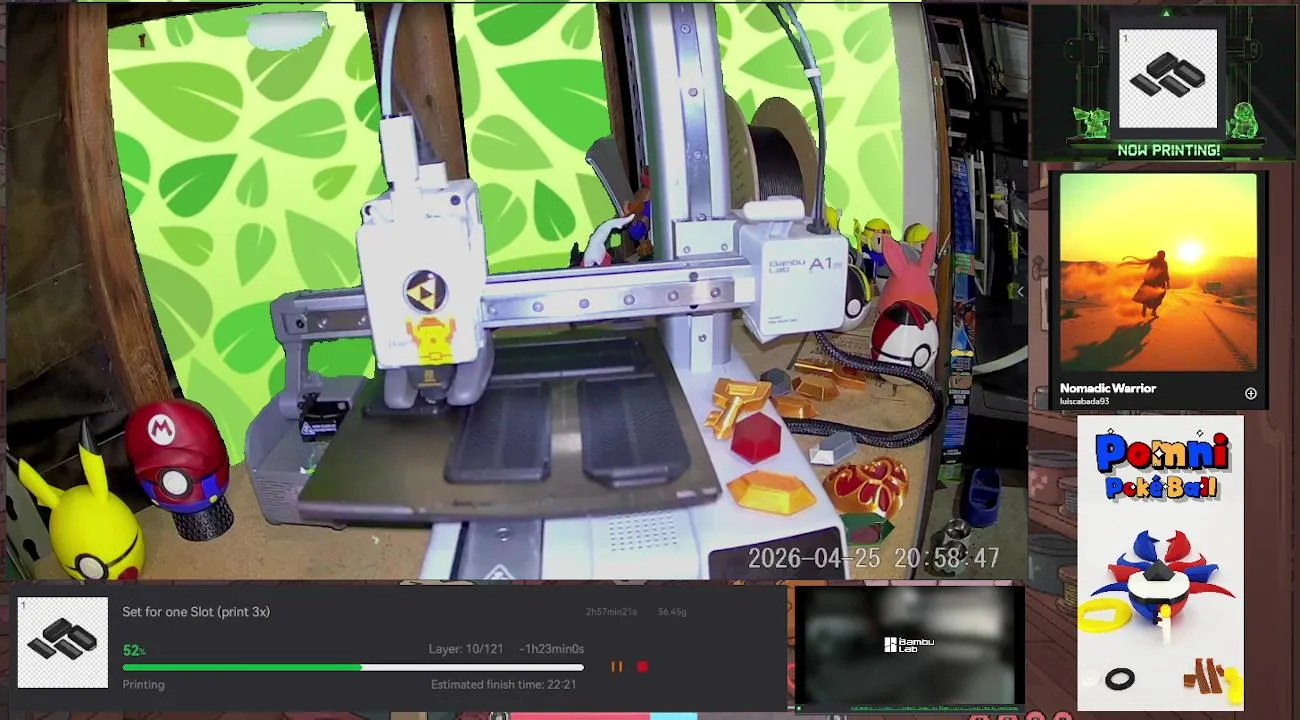Click the artist name luiscabada93

click(1084, 402)
